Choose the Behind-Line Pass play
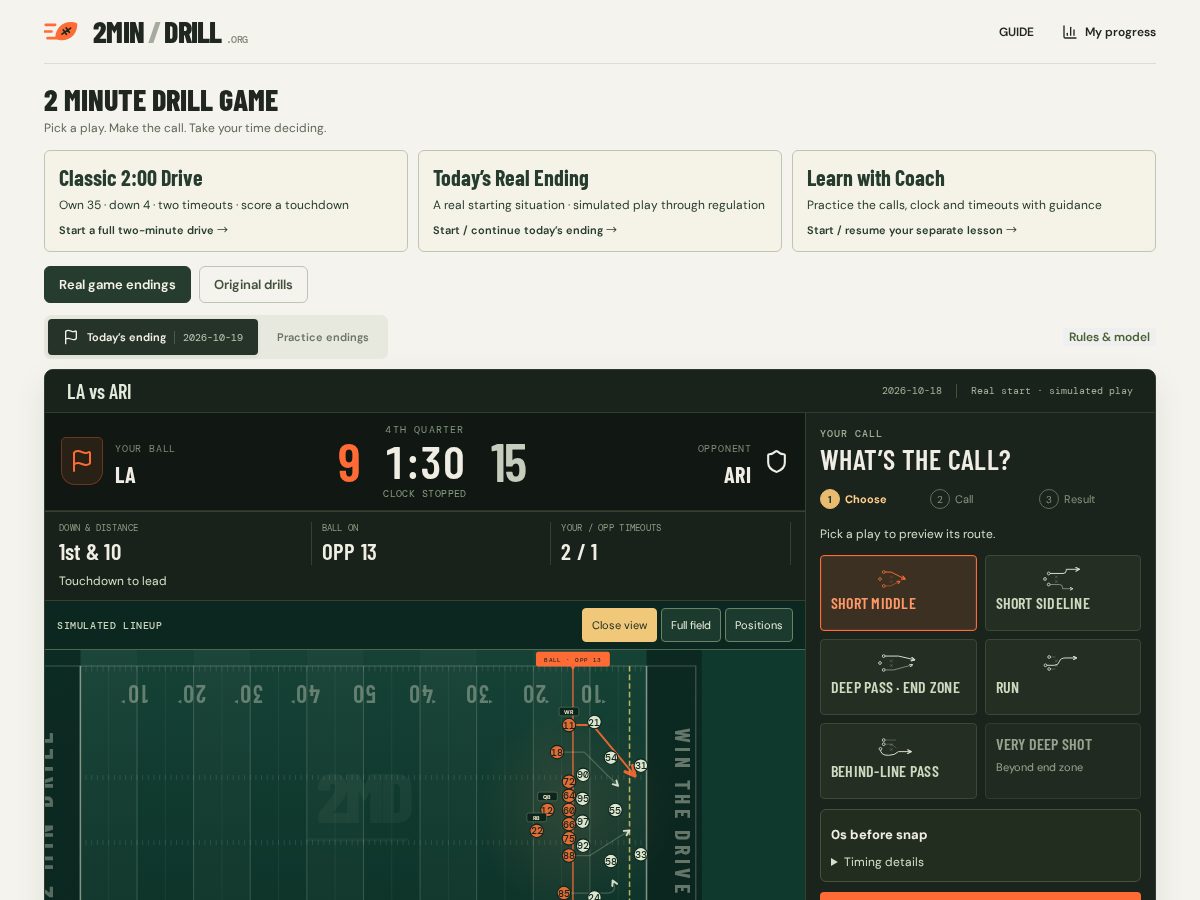This screenshot has height=900, width=1200. 898,761
